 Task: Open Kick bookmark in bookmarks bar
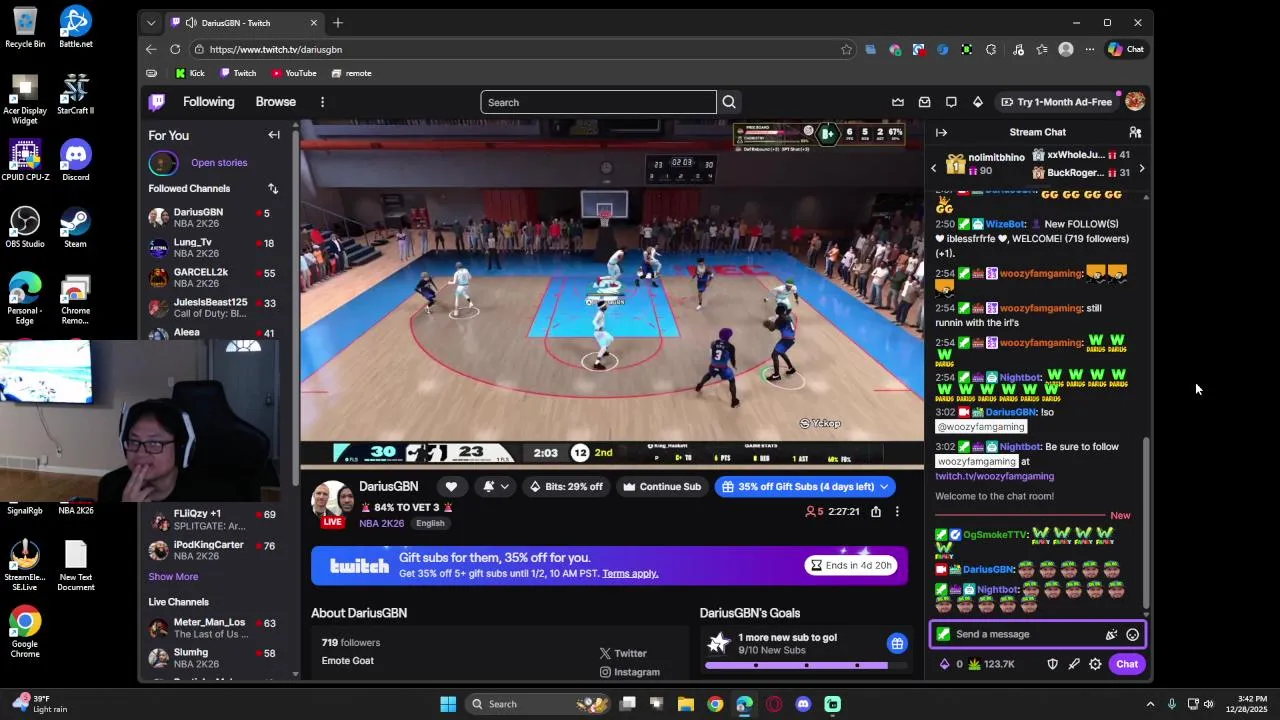(189, 73)
